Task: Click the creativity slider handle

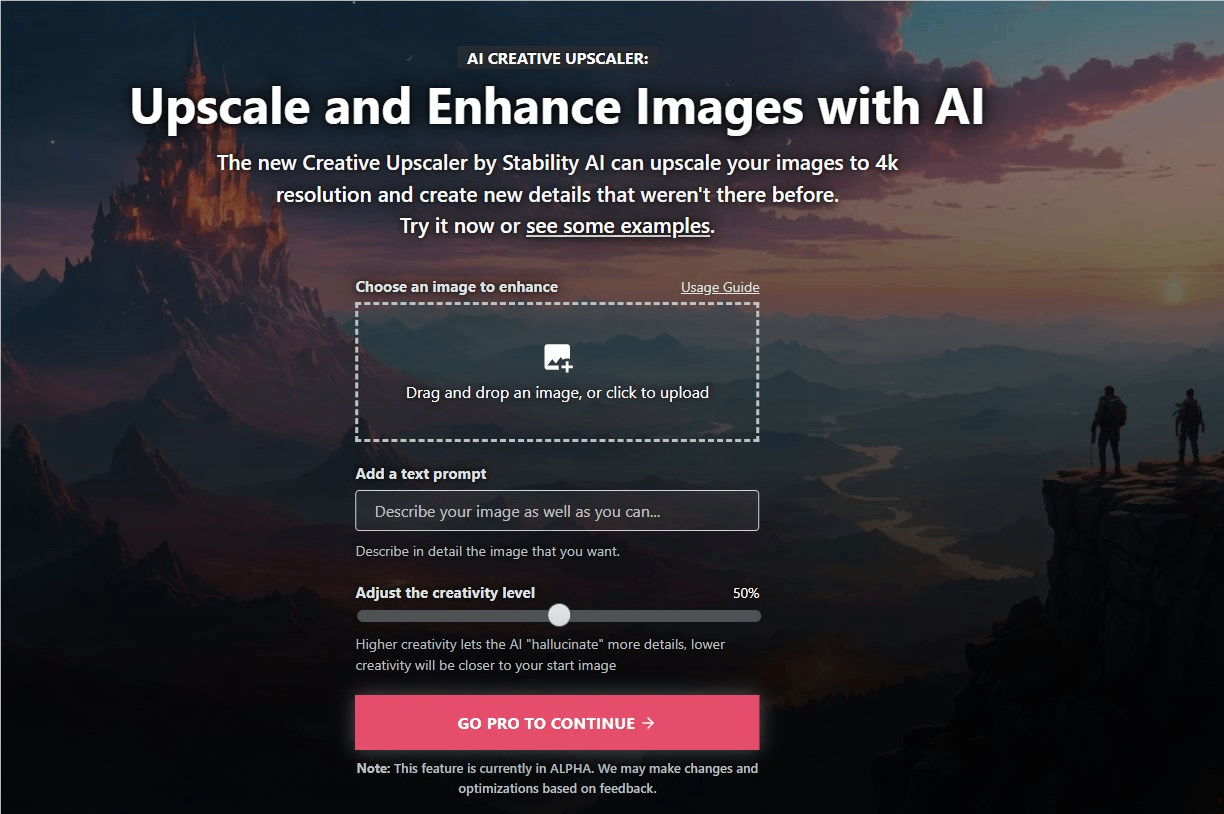Action: (559, 615)
